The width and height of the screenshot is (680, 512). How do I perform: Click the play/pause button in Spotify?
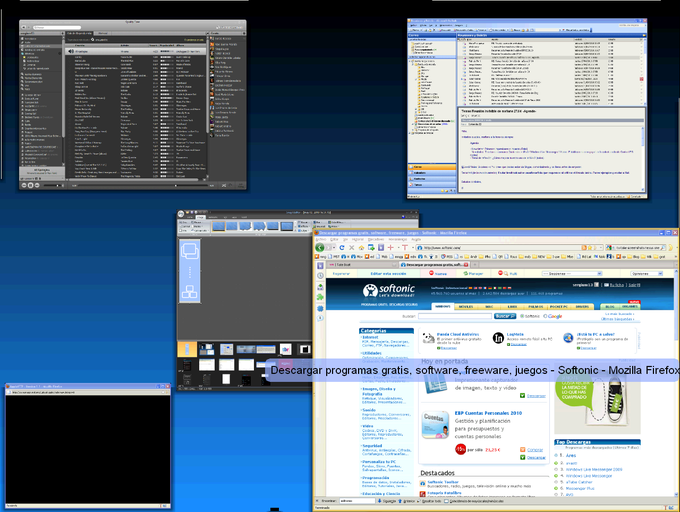30,185
